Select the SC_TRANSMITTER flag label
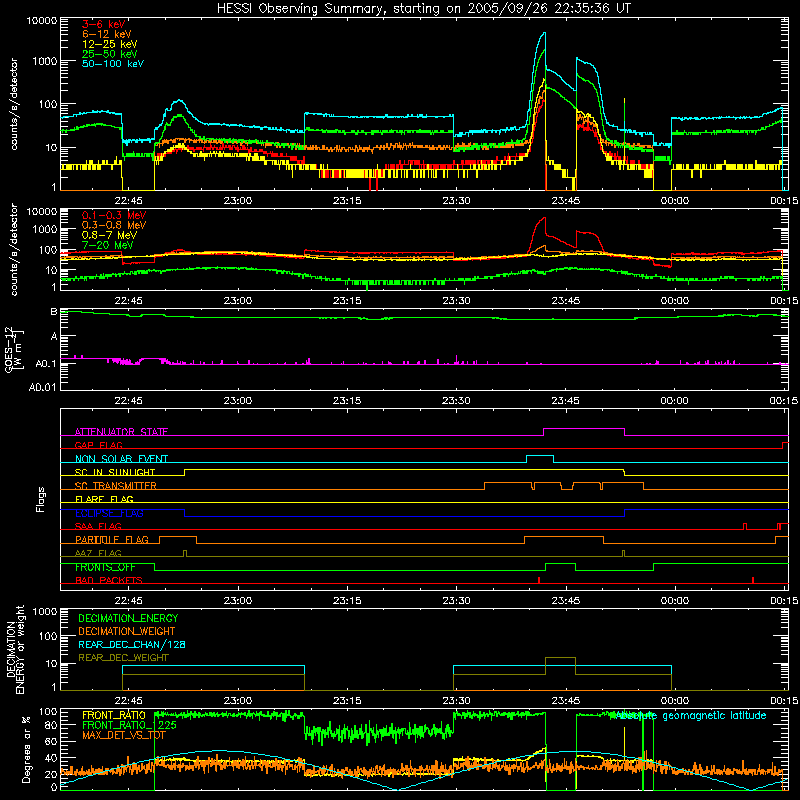The height and width of the screenshot is (800, 800). point(116,486)
